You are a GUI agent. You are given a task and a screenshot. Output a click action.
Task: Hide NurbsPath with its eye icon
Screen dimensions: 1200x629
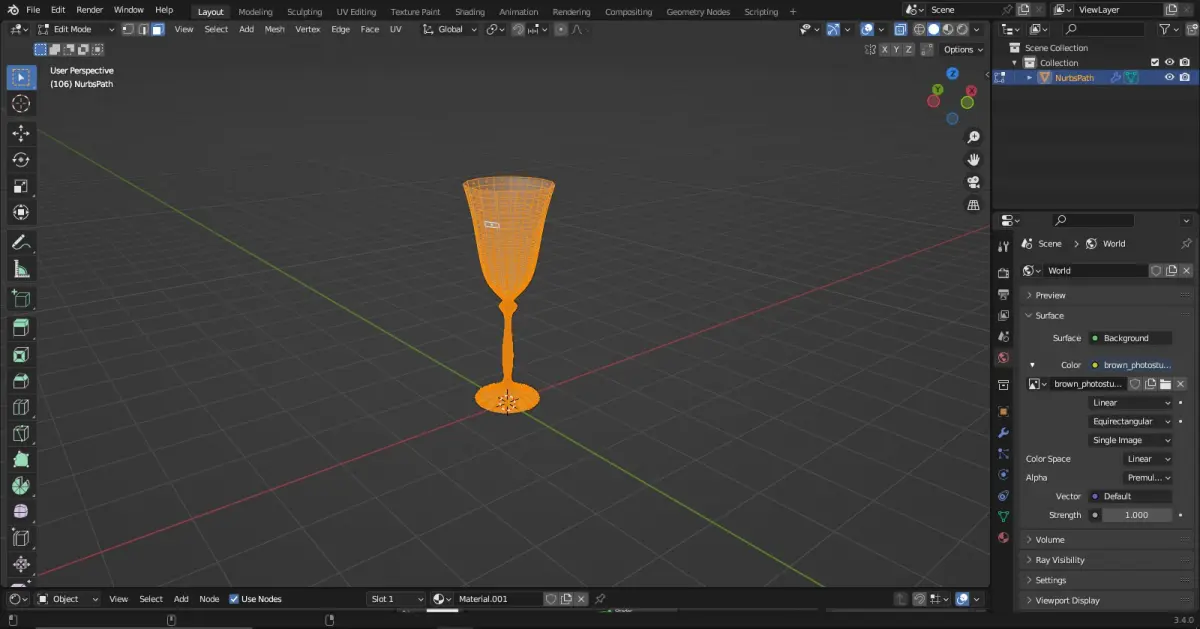[1169, 78]
